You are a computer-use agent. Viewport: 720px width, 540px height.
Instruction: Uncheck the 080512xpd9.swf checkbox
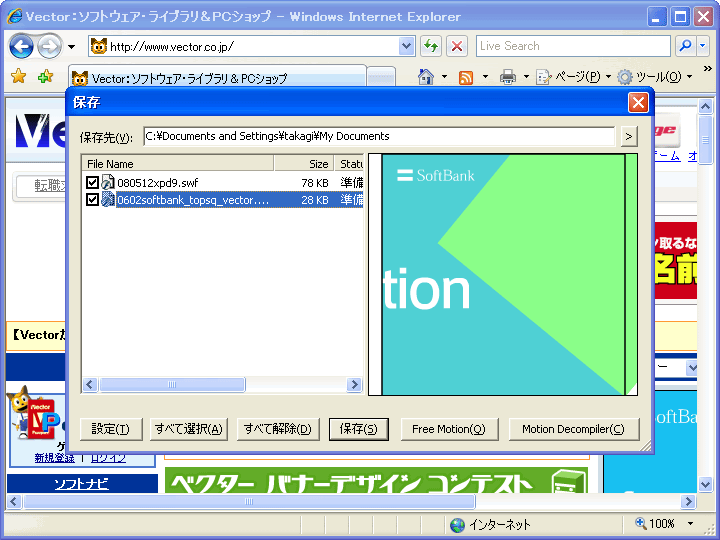click(92, 183)
